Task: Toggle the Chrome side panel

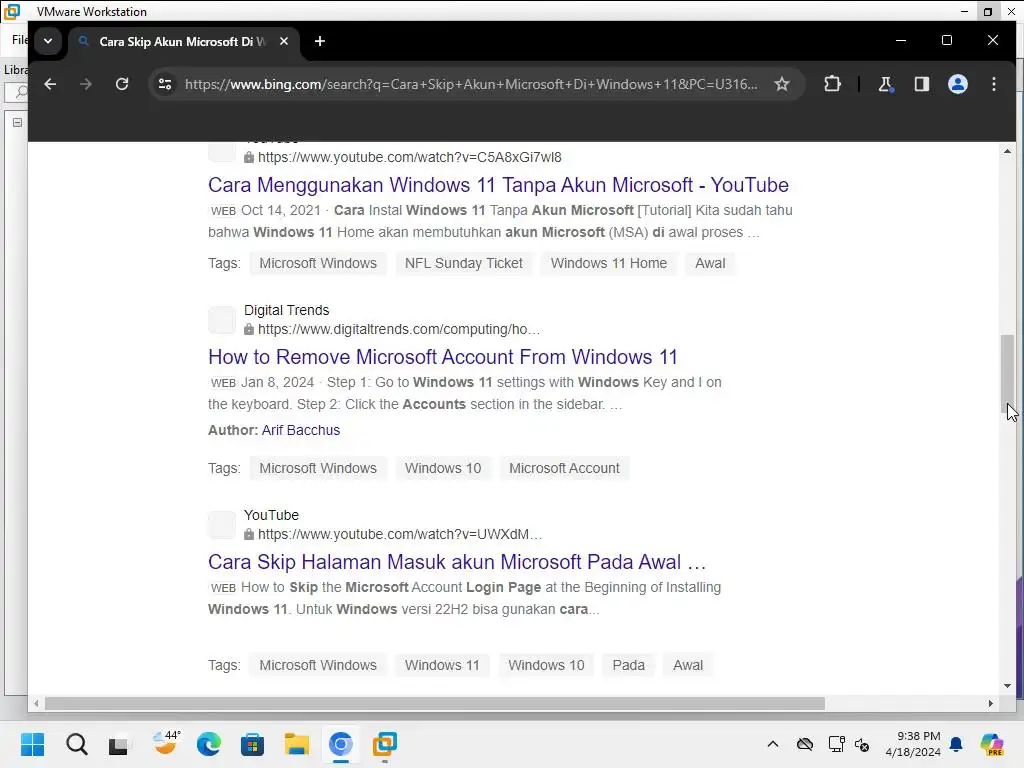Action: (x=921, y=84)
